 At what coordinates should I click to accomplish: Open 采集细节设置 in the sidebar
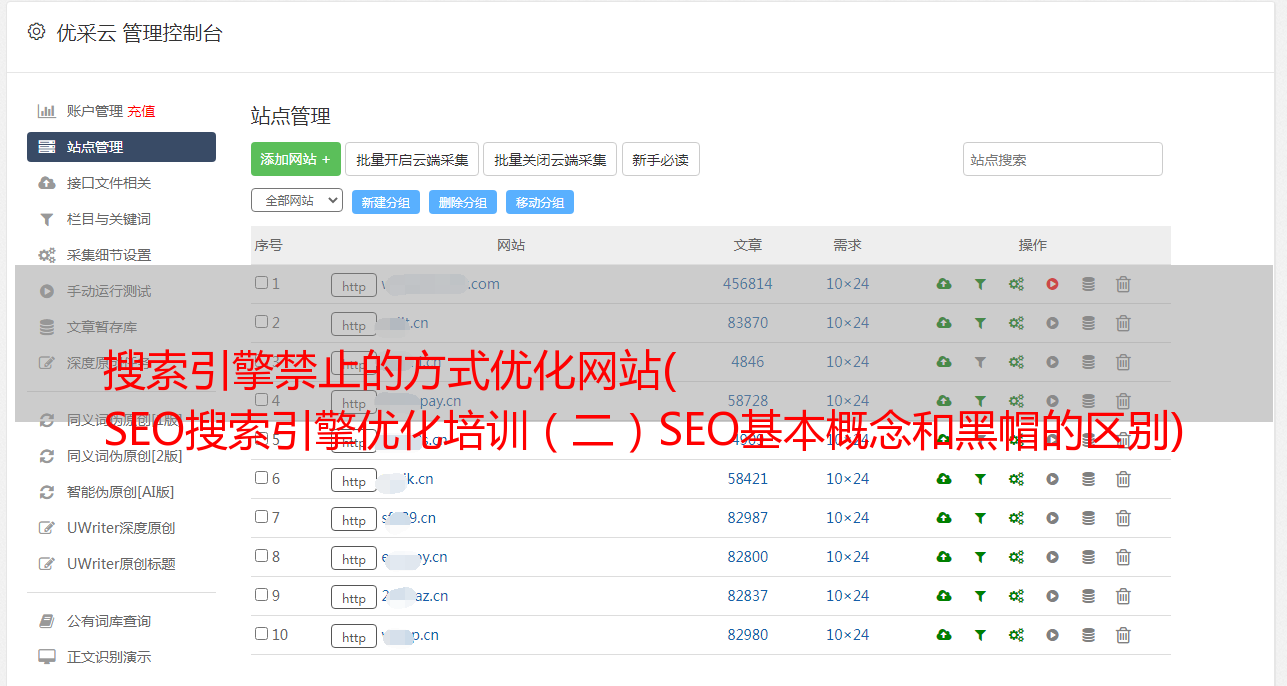point(109,255)
